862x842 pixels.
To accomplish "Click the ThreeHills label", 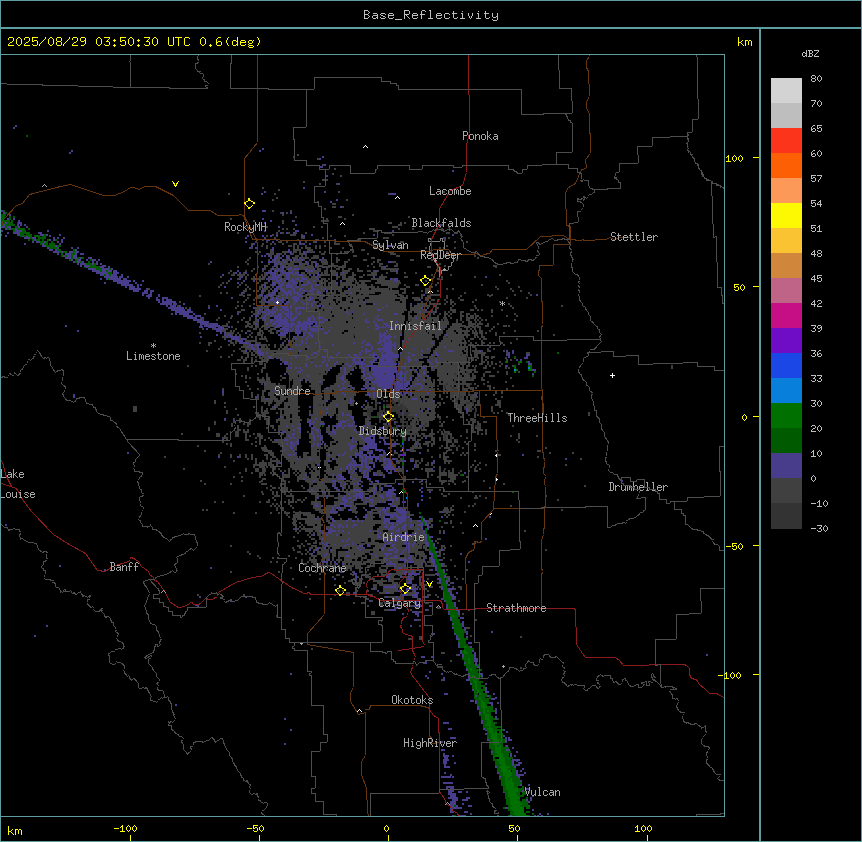I will point(537,418).
